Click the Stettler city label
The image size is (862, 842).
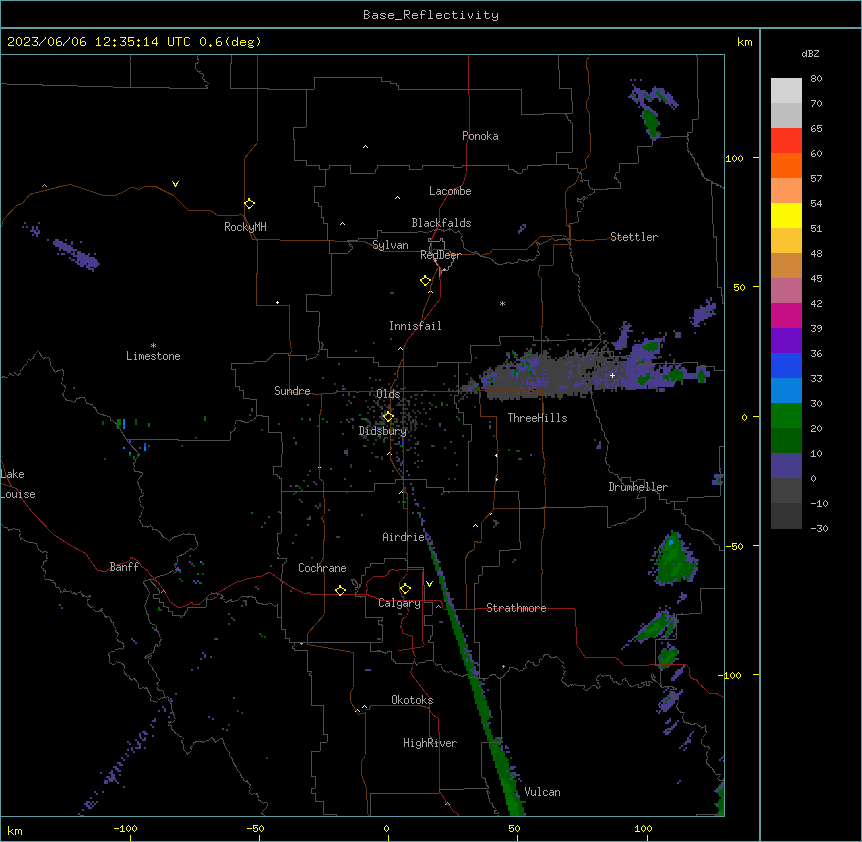pos(633,237)
